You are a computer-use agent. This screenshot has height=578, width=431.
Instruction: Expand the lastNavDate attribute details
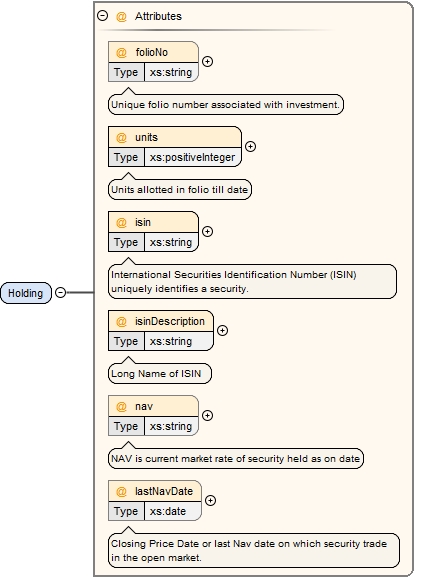[211, 500]
